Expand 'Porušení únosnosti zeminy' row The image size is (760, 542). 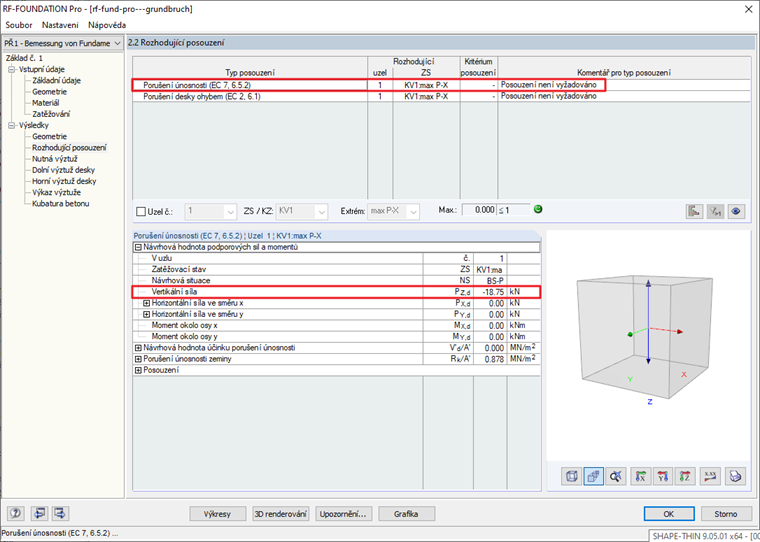(x=138, y=359)
